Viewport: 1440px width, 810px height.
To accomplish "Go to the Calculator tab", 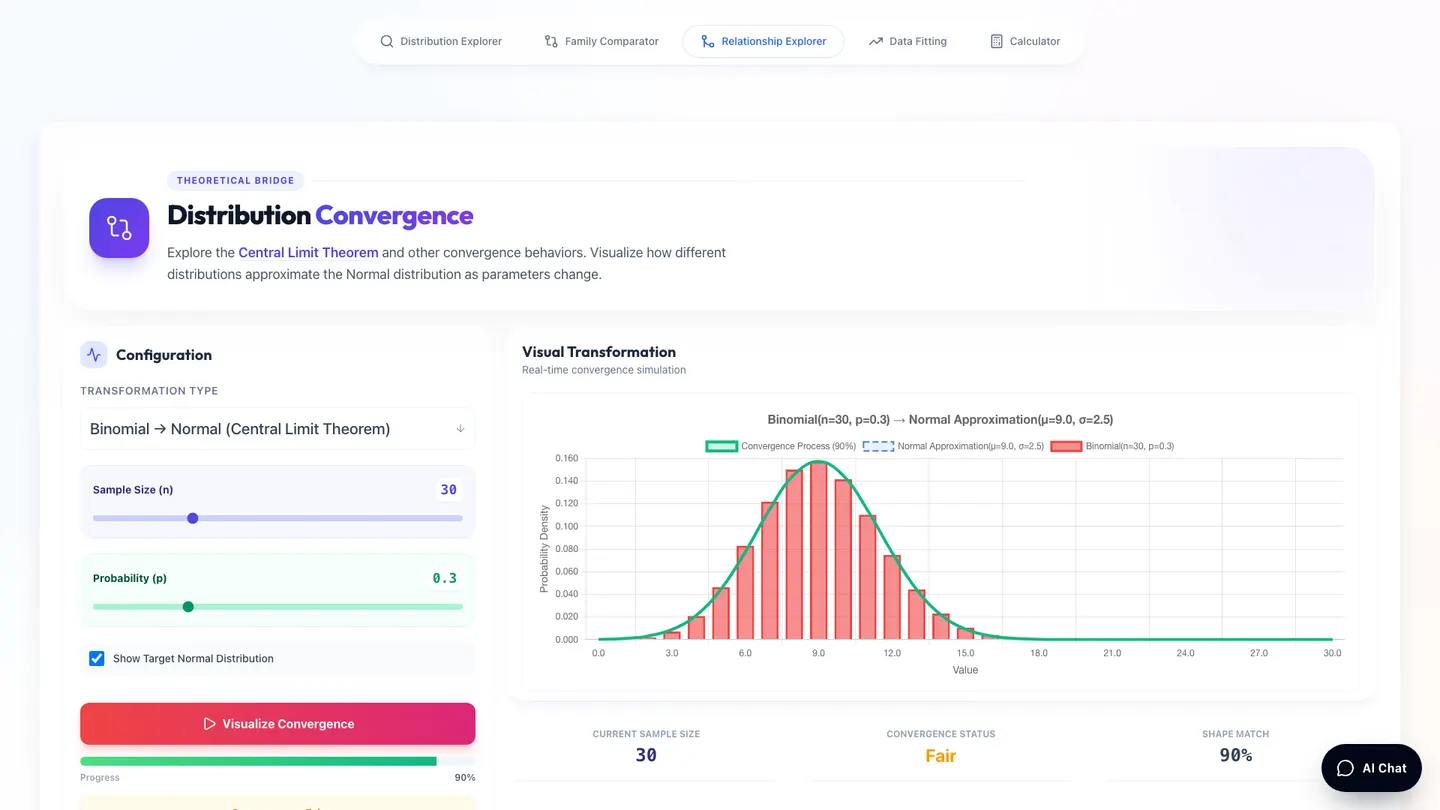I will [1025, 41].
